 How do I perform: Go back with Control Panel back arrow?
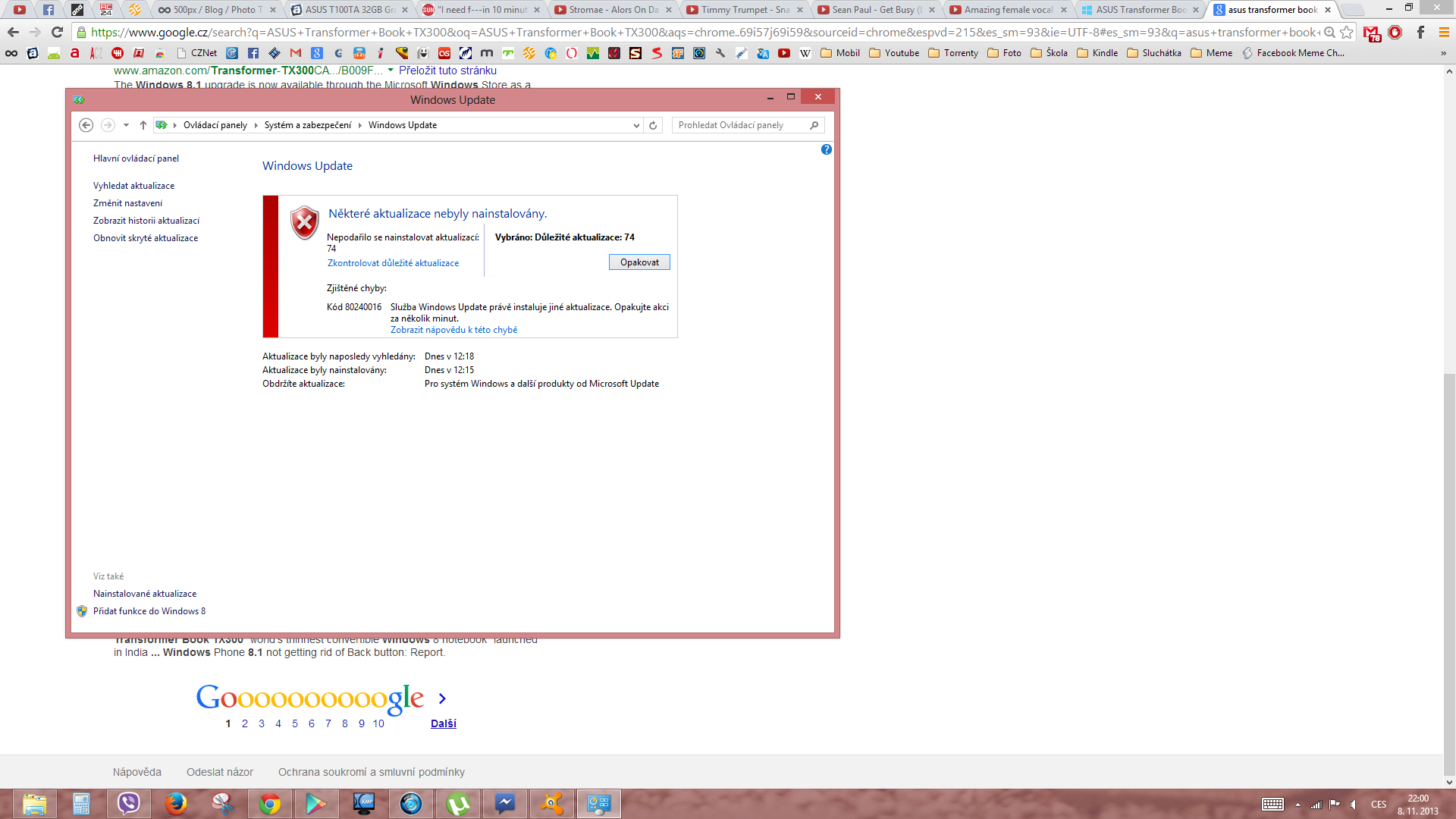(86, 125)
